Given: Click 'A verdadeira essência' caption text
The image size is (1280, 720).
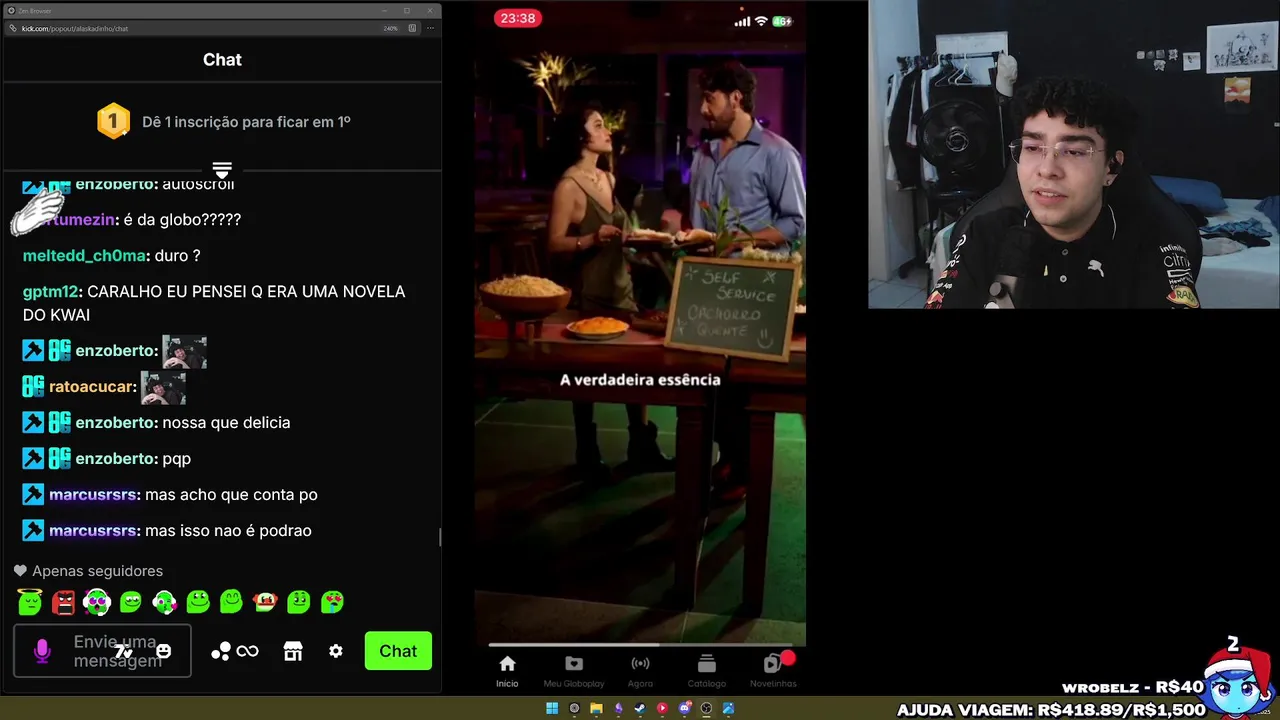Looking at the screenshot, I should 640,380.
